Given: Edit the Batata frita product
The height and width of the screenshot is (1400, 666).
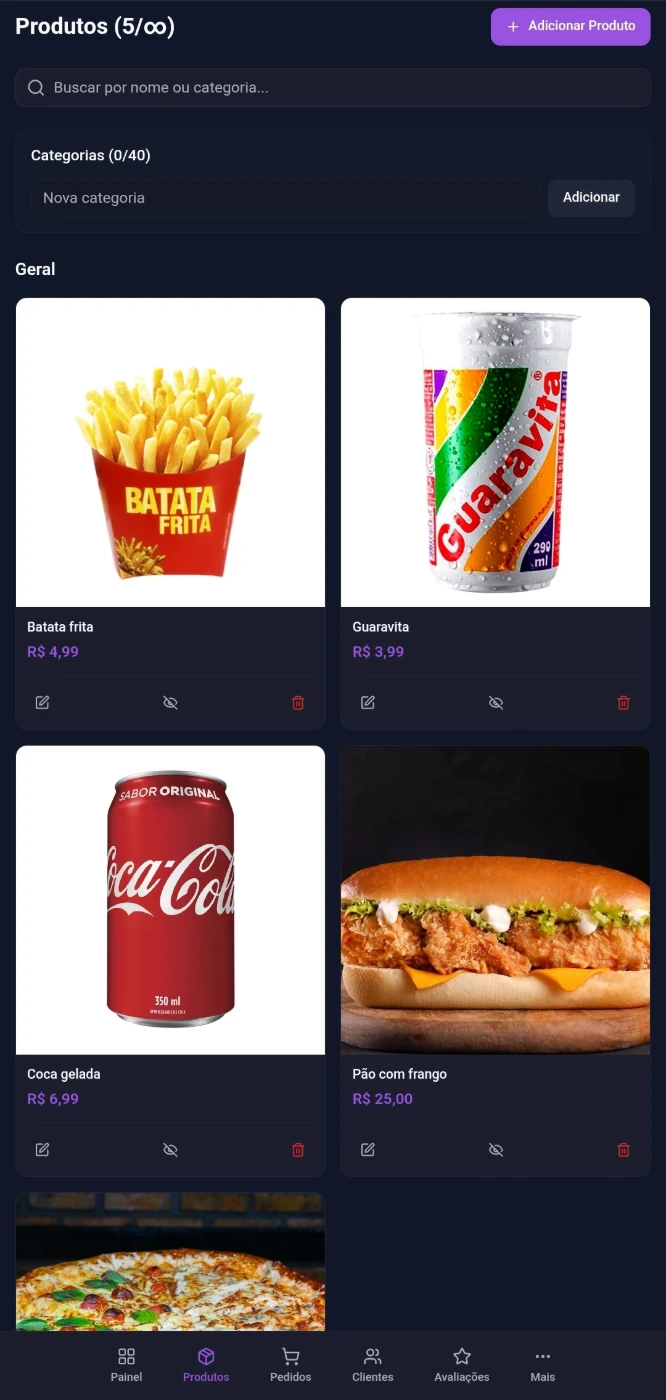Looking at the screenshot, I should coord(42,703).
